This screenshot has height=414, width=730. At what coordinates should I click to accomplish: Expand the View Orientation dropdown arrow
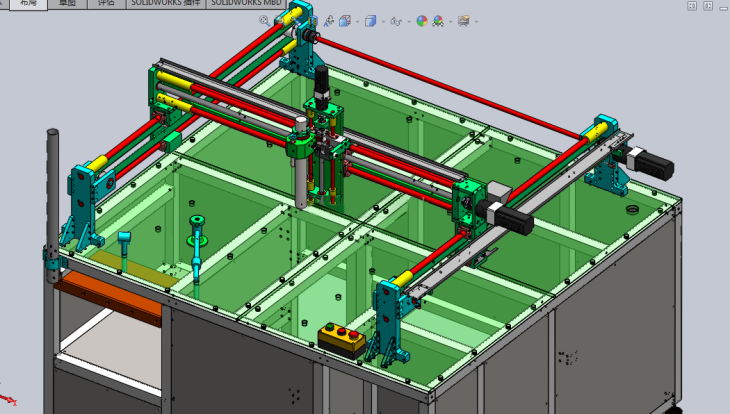(356, 21)
